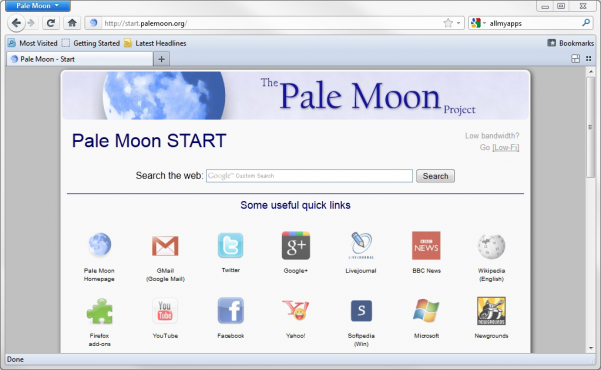The image size is (601, 370).
Task: Open the Google+ quick link icon
Action: pos(296,245)
